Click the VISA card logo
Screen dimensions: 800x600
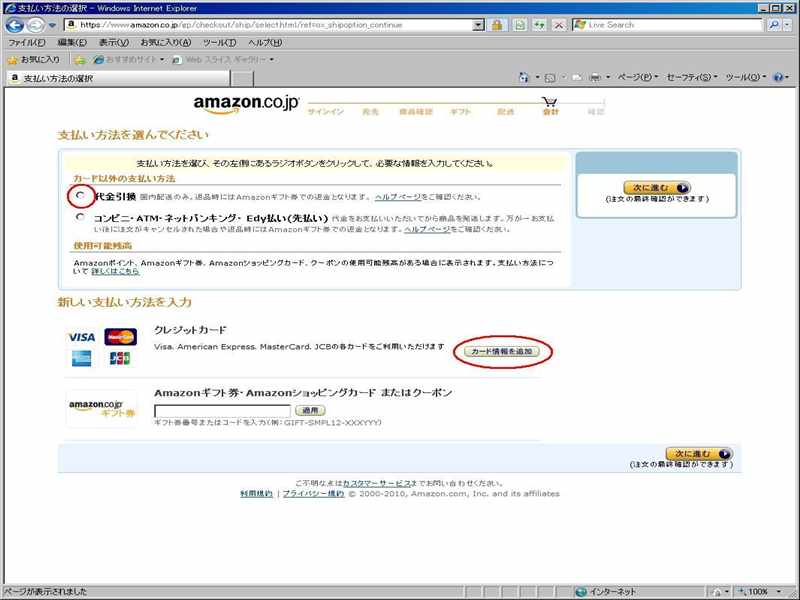tap(82, 337)
